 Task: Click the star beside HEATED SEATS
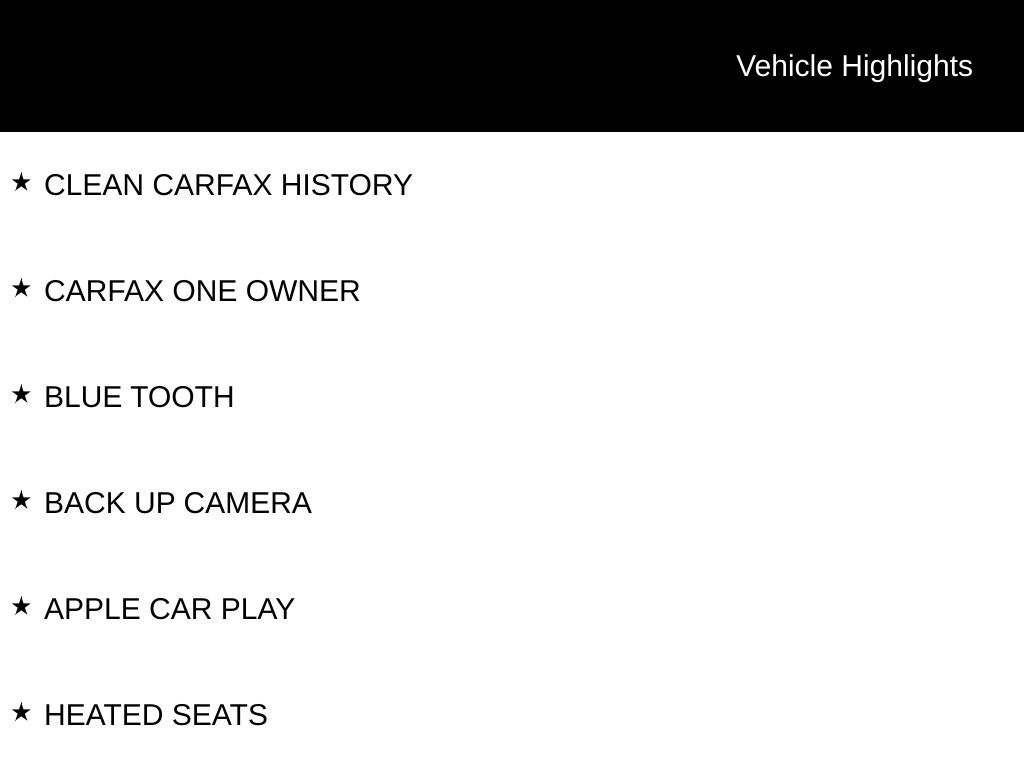[21, 712]
